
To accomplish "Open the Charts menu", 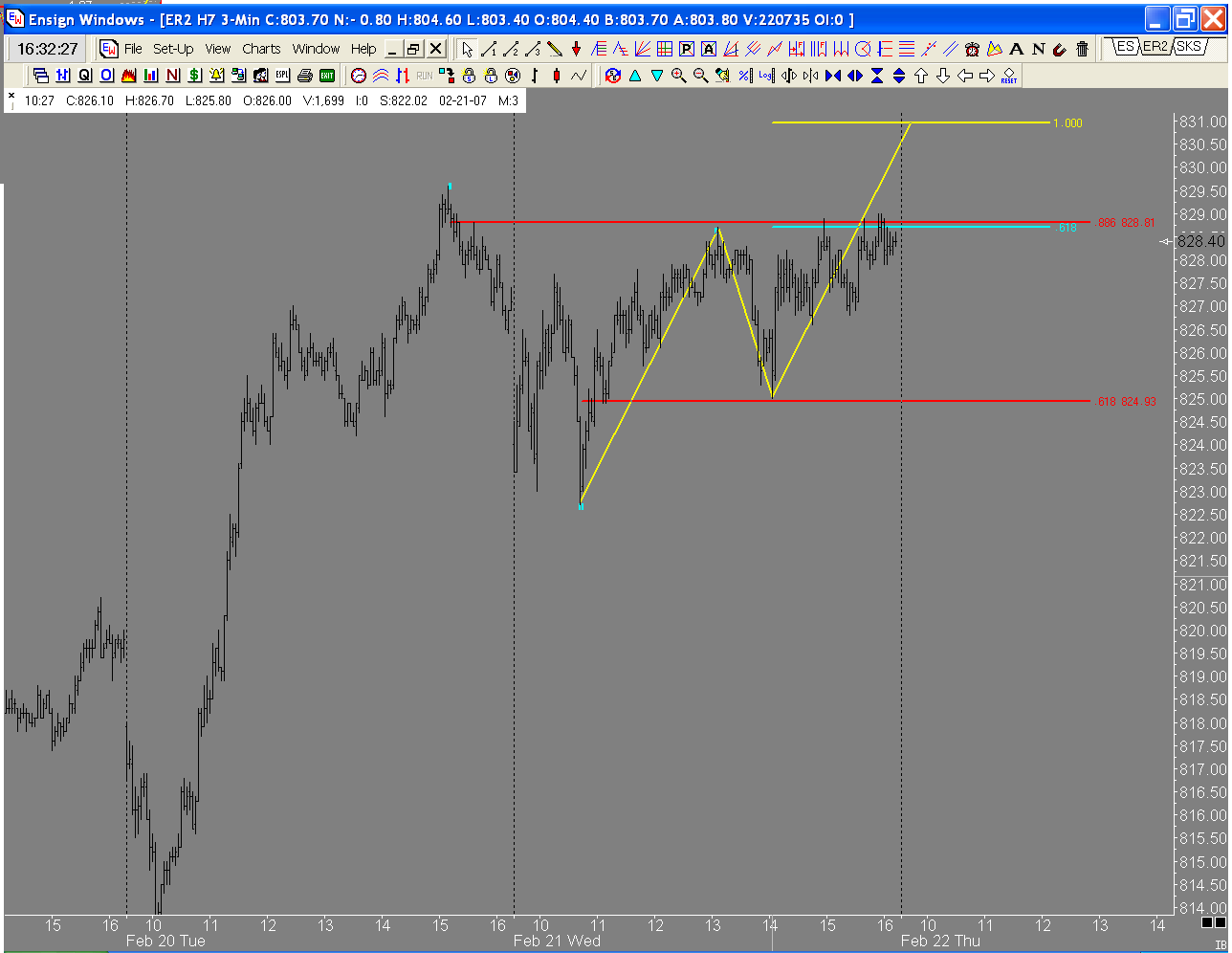I will point(261,49).
